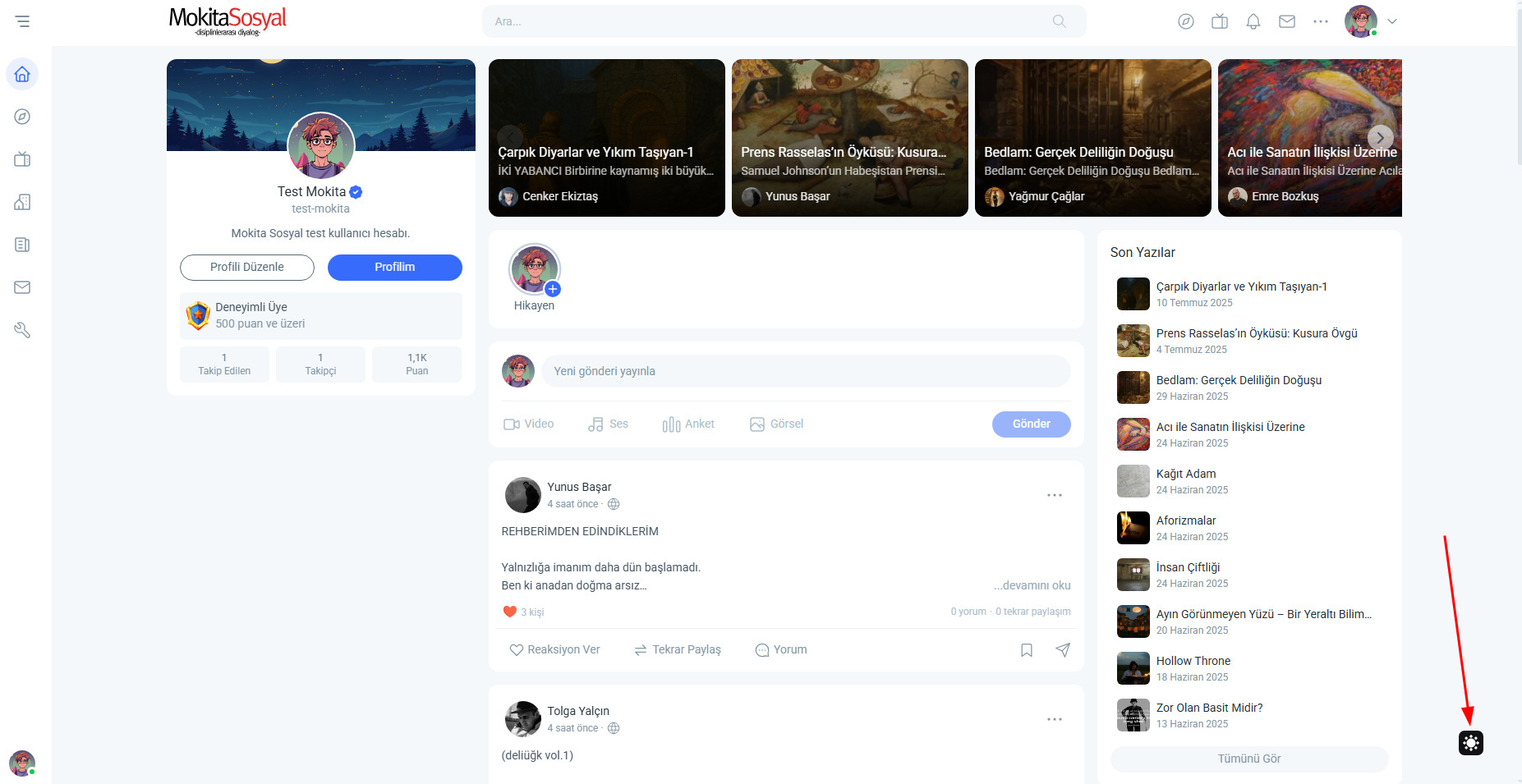Screen dimensions: 1522x784
Task: Click the Profili Düzenle button
Action: [247, 267]
